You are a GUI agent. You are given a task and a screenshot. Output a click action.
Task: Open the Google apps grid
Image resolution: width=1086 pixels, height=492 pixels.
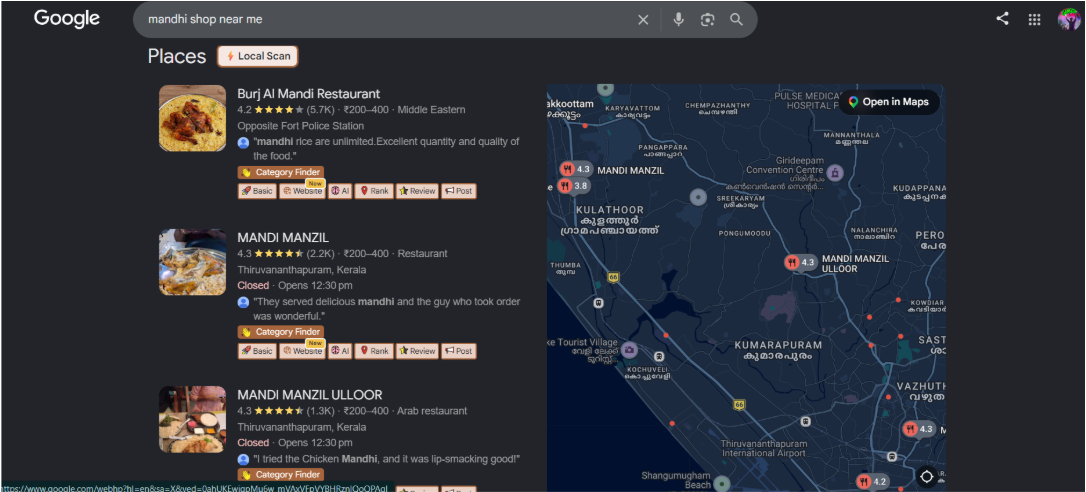(x=1034, y=19)
